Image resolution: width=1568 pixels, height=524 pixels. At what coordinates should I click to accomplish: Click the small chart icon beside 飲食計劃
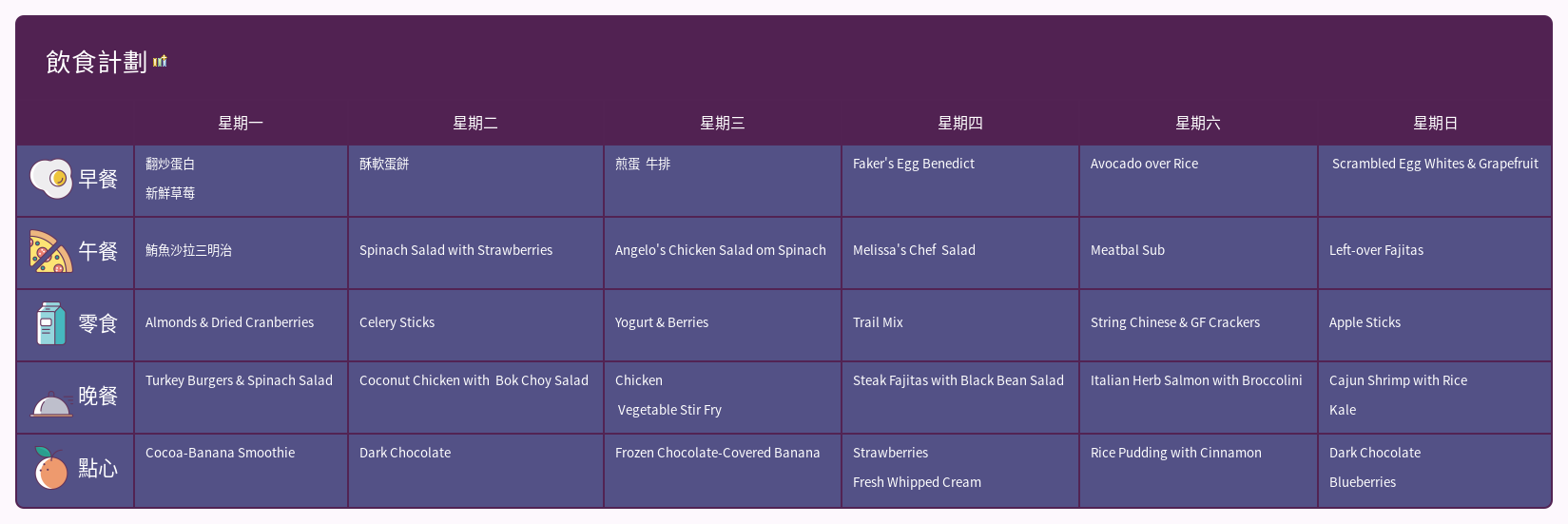160,62
